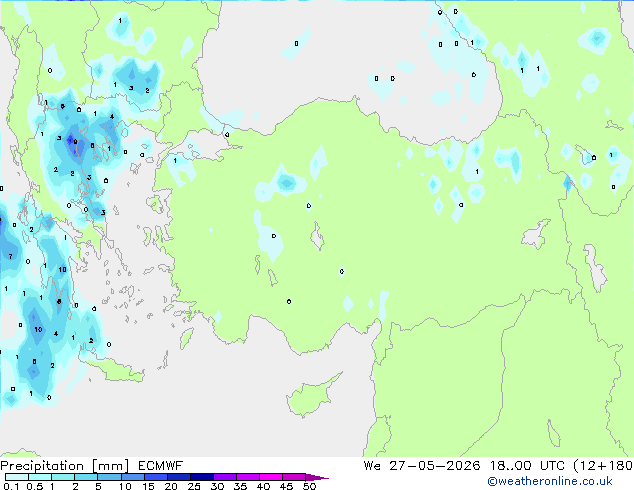This screenshot has height=490, width=634.
Task: Click the 'UTC' time label
Action: (552, 466)
